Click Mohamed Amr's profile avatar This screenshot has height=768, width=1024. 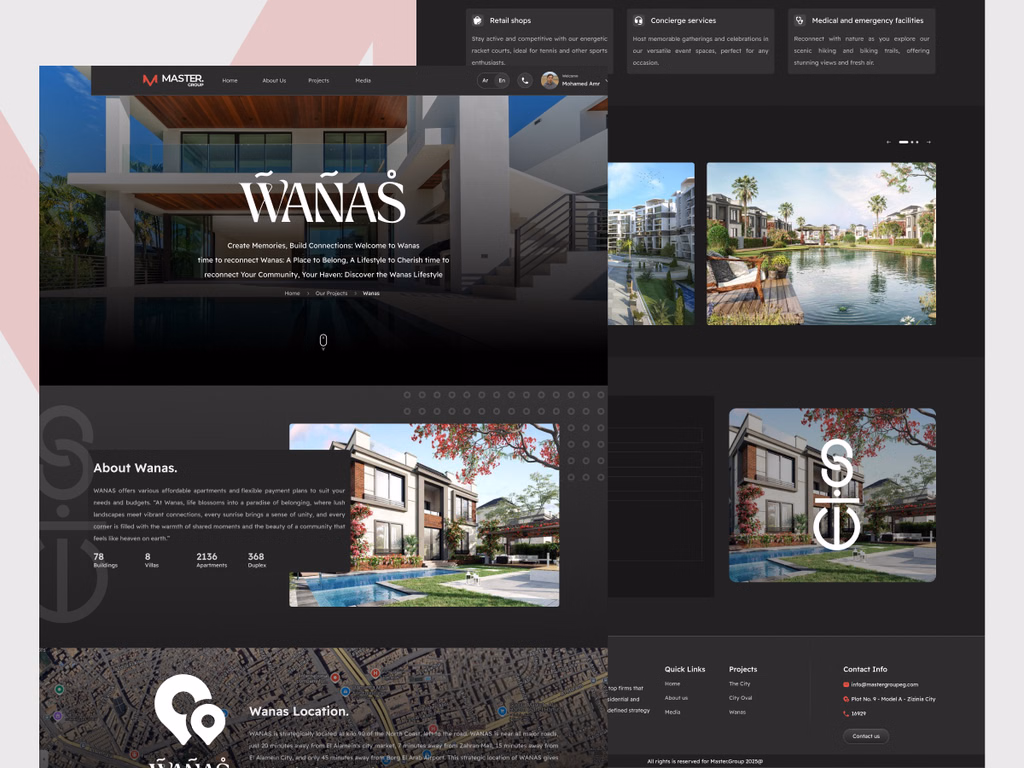(x=549, y=81)
